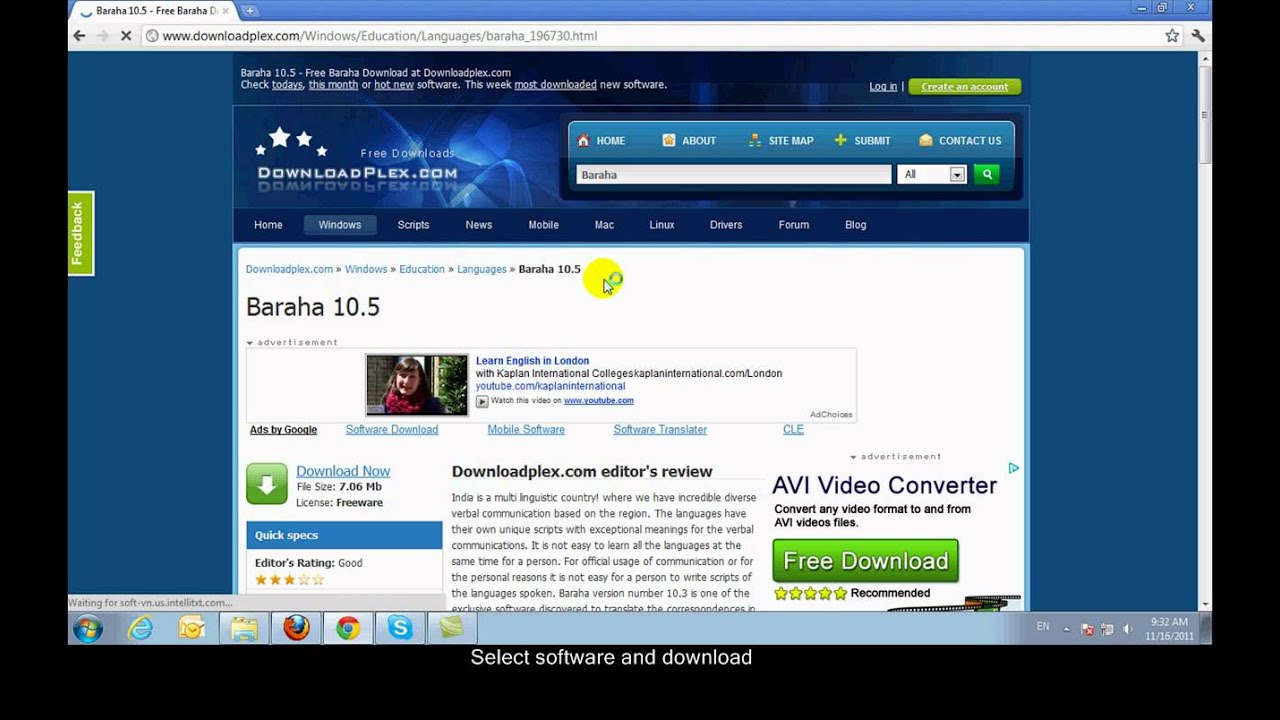Click SUBMIT in header menu

[x=862, y=141]
